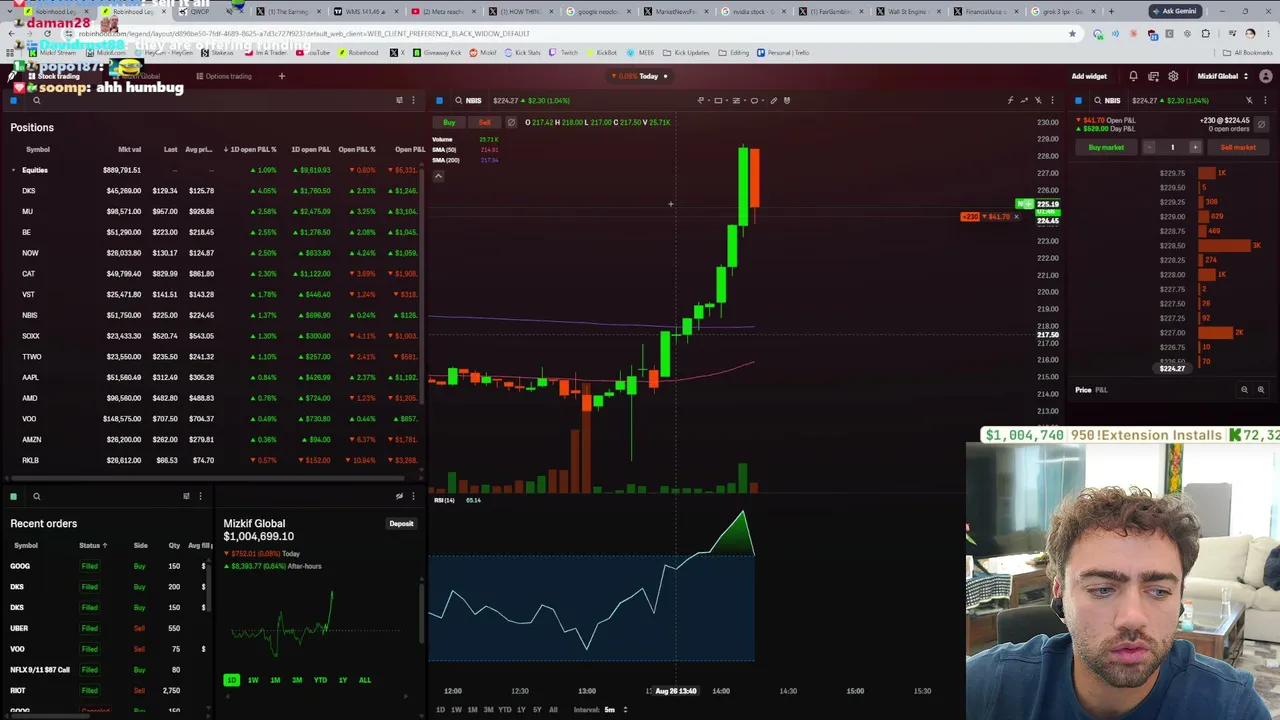Sort by 1D open P&L % column
This screenshot has width=1280, height=720.
[x=250, y=149]
